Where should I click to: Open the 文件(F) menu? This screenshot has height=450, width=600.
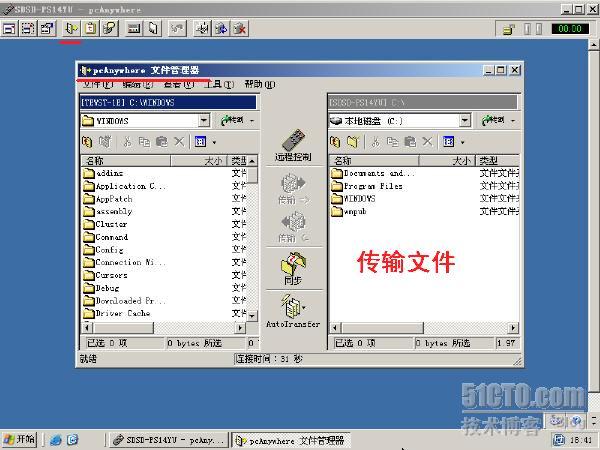point(98,84)
